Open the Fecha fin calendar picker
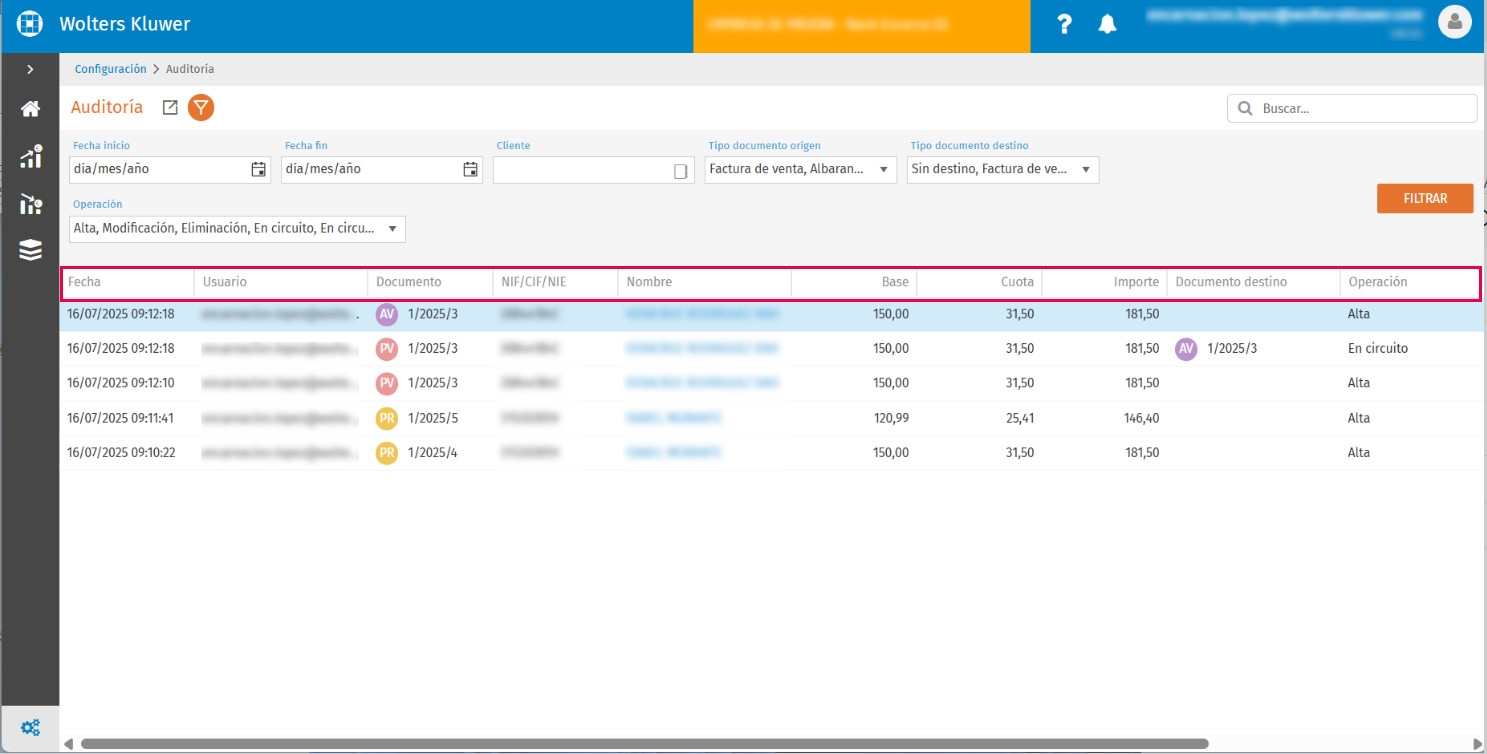 470,169
